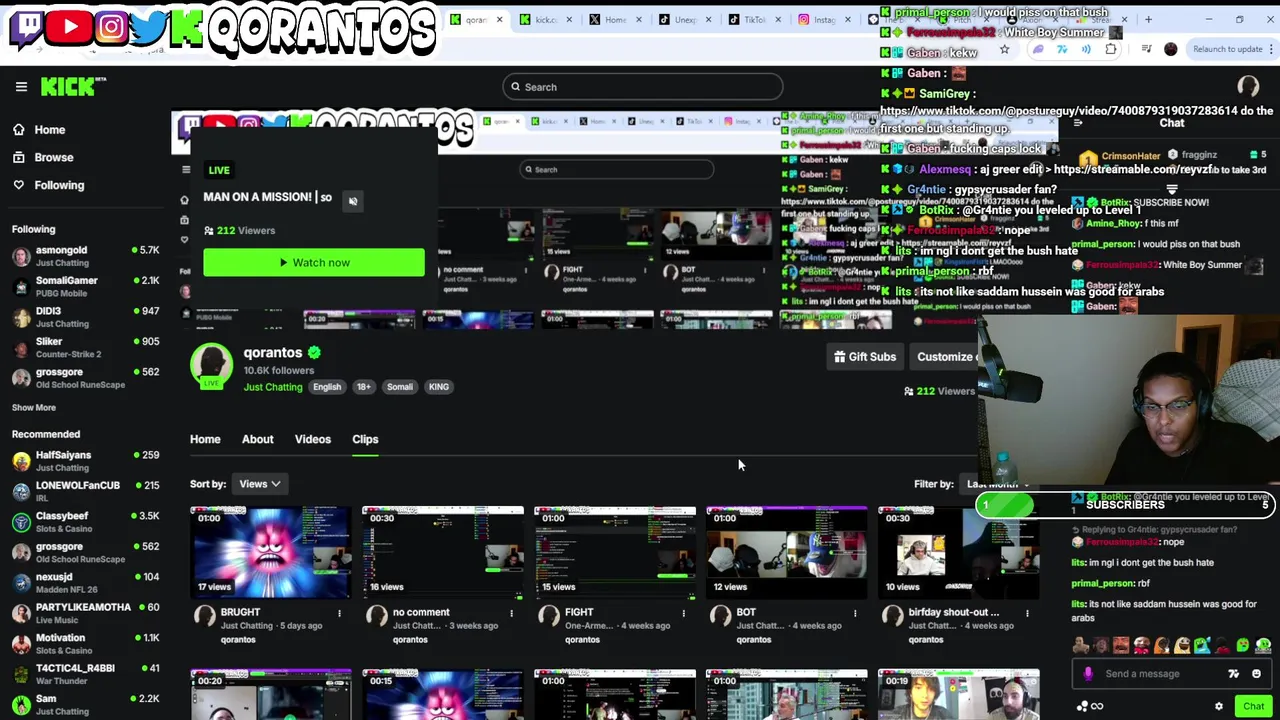Open the BRUGHT clip thumbnail

pos(271,553)
